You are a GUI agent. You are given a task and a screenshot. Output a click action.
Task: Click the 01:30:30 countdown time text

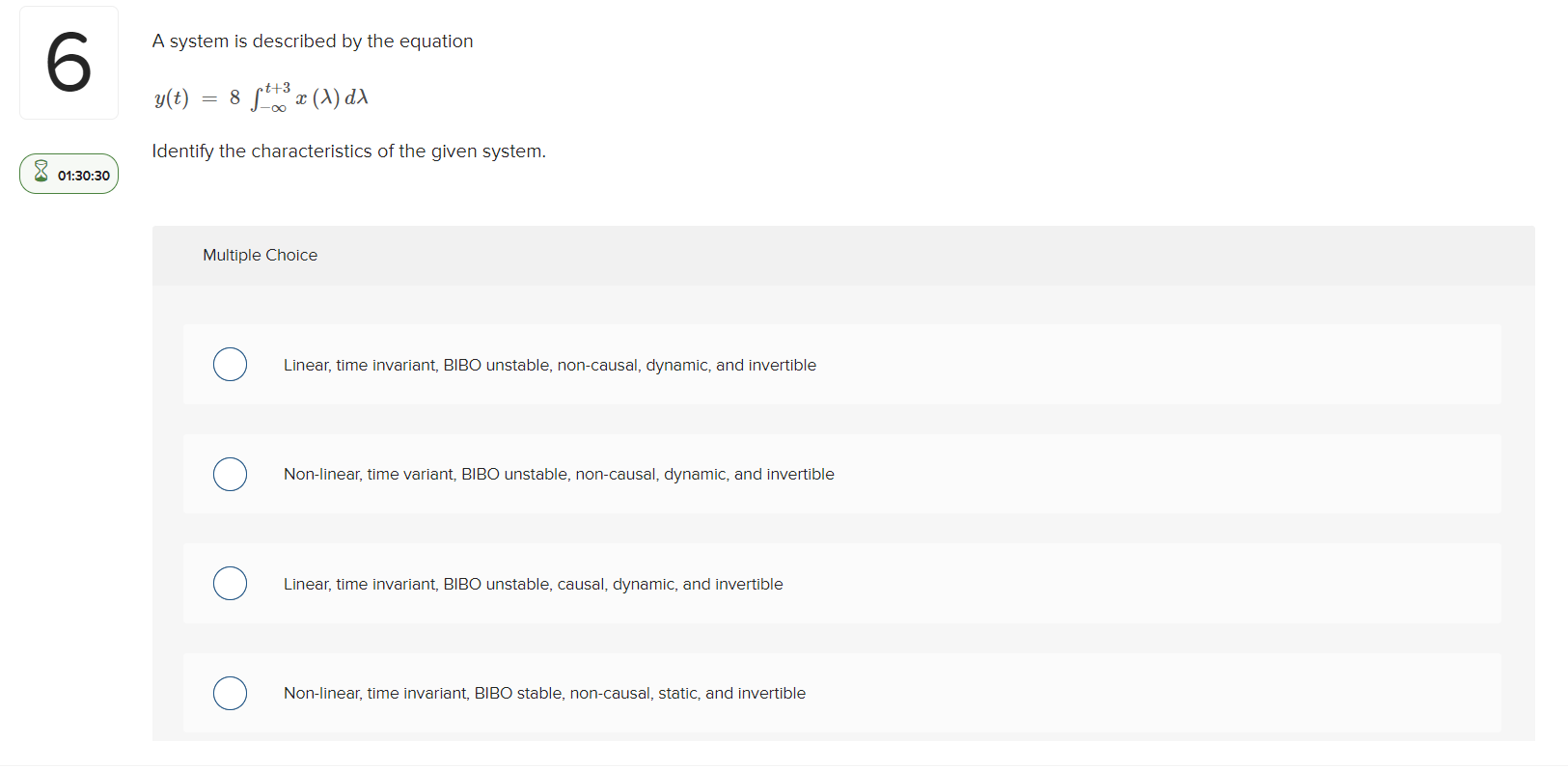(84, 176)
